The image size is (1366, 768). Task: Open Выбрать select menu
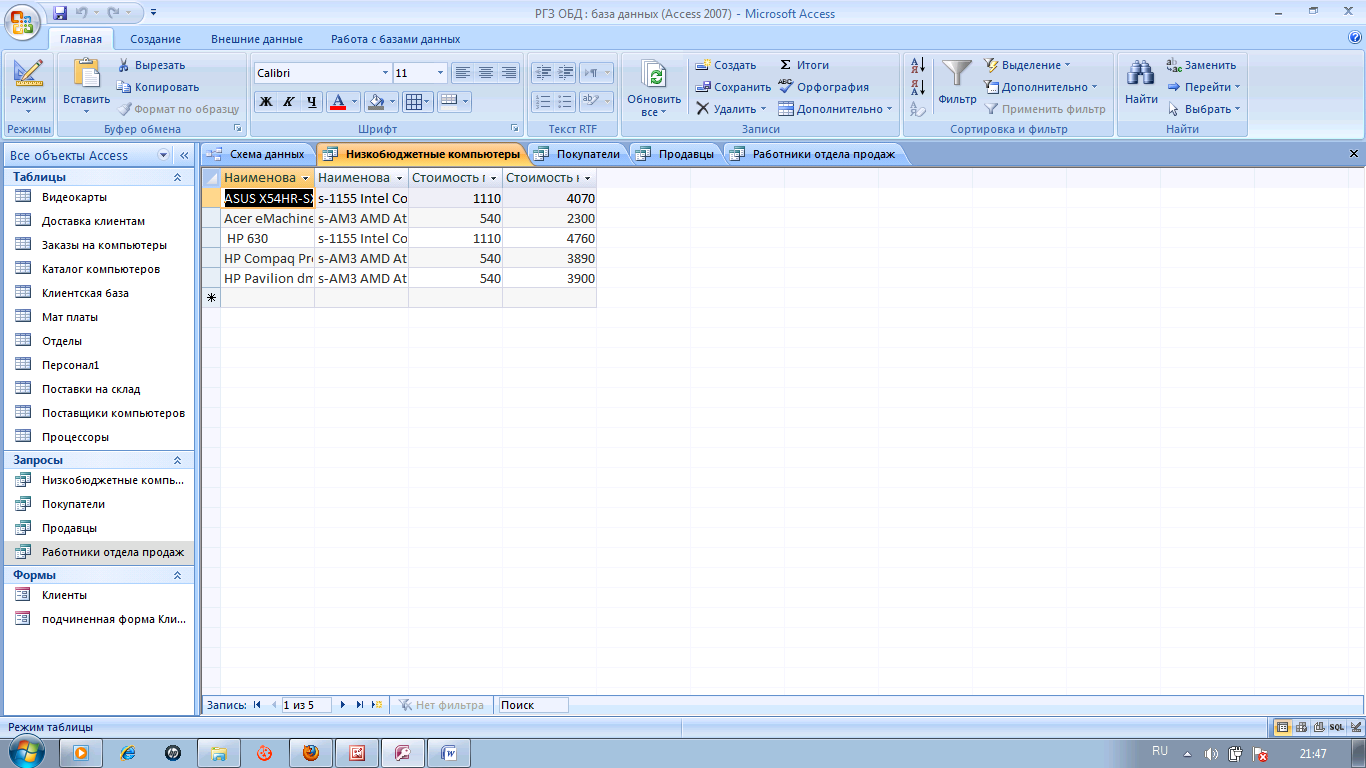point(1203,109)
